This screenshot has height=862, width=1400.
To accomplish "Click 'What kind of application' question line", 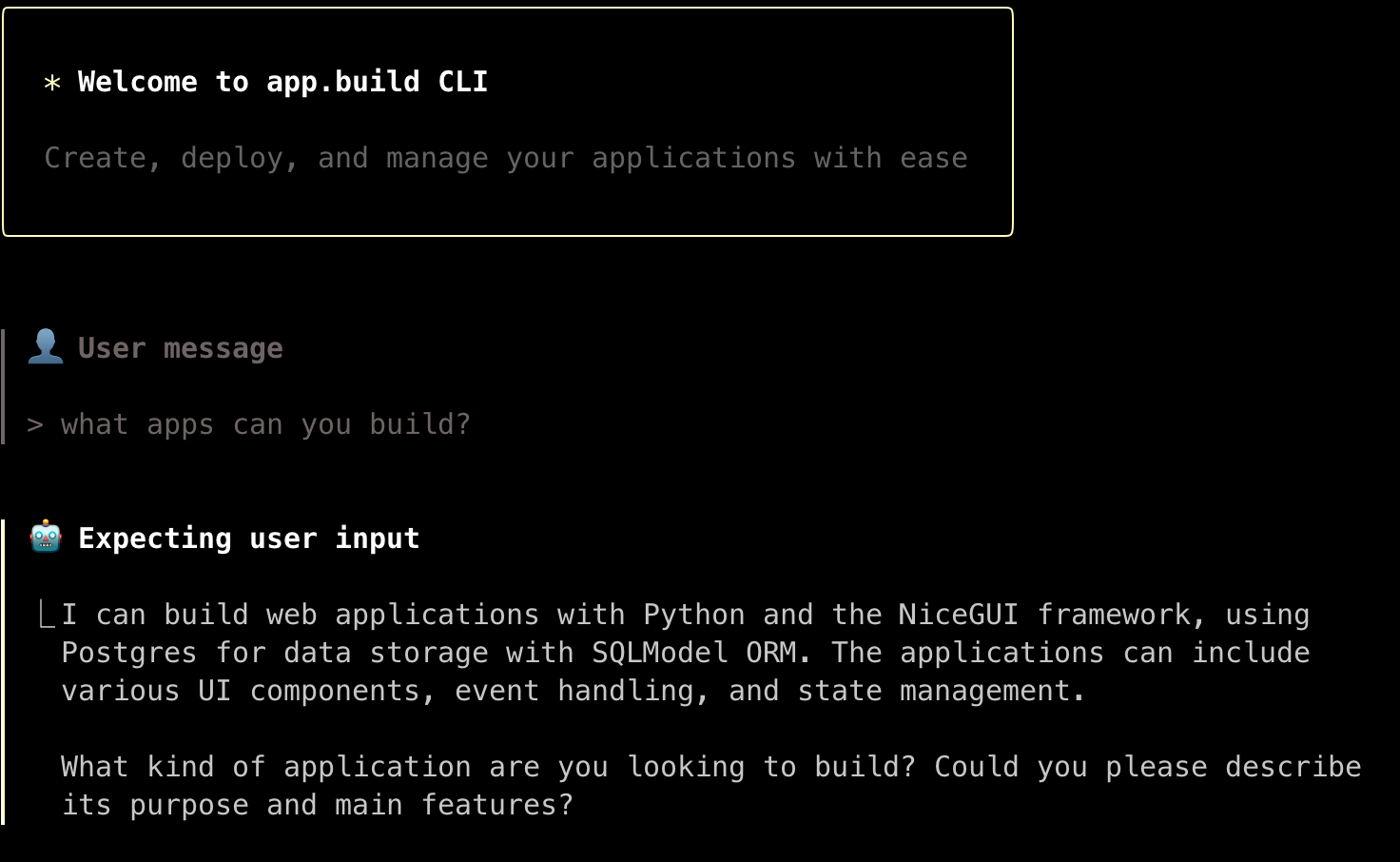I will pos(711,767).
